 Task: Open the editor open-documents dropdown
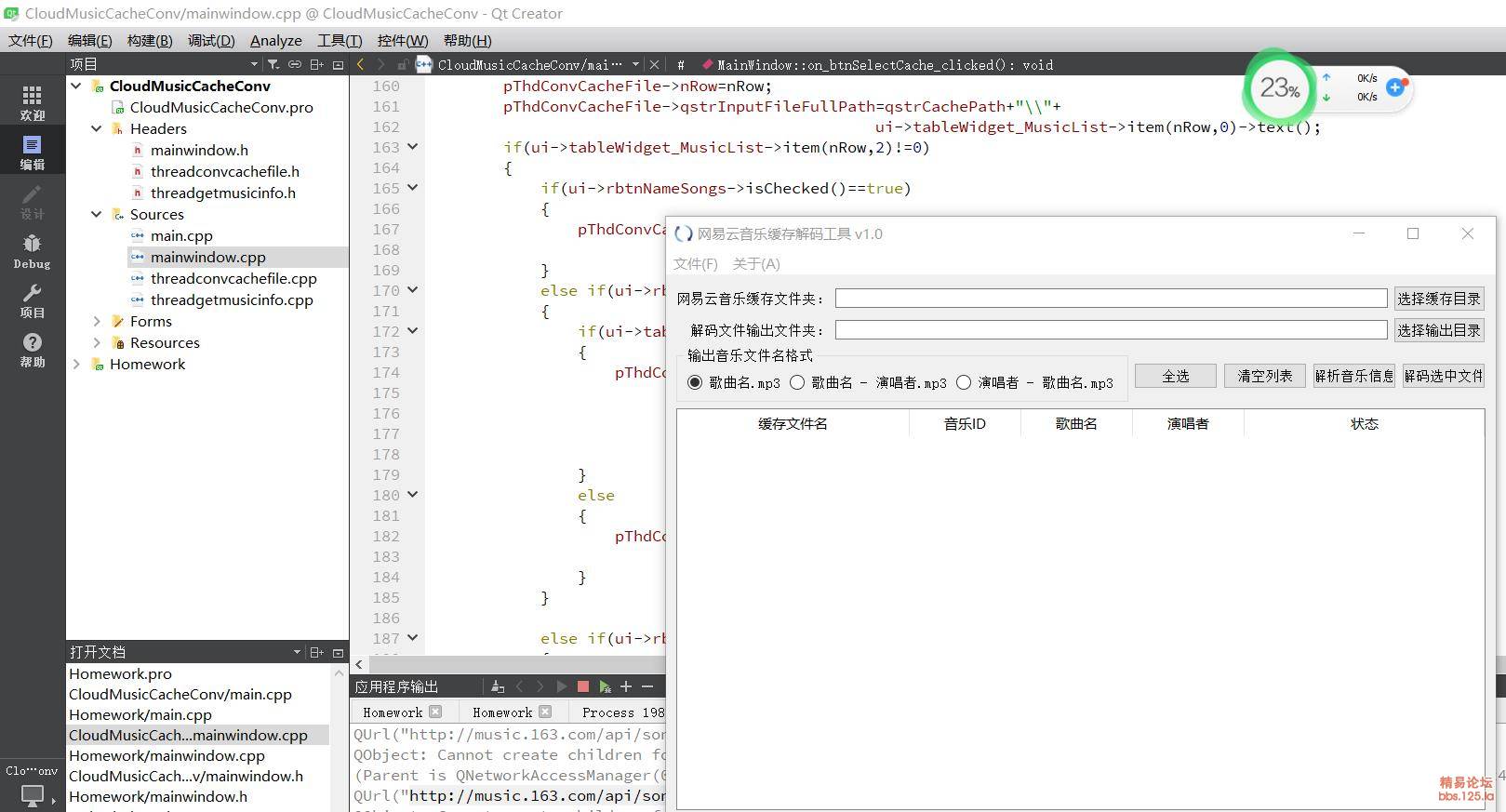point(635,64)
